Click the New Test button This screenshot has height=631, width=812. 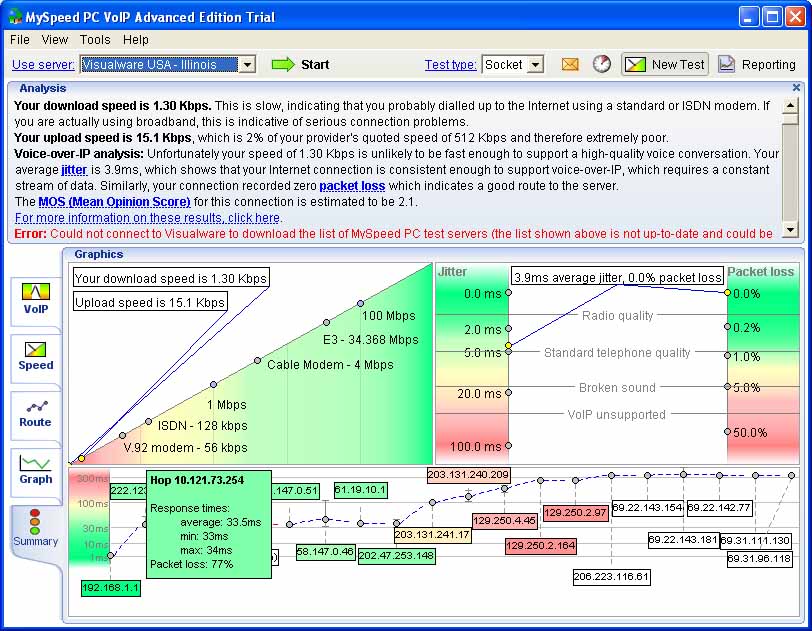665,64
